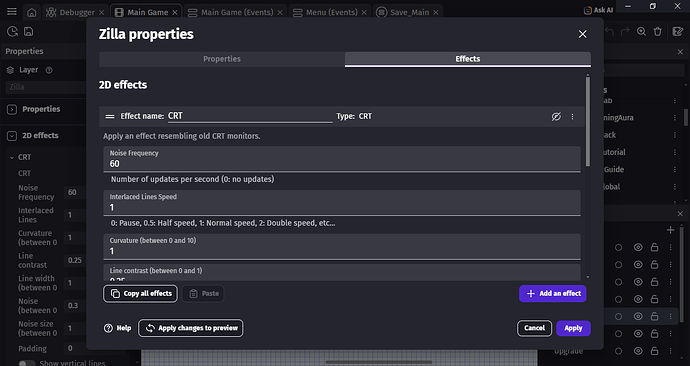Open three-dot menu of Upgrade layer row
Viewport: 690px width, 366px height.
[x=671, y=351]
